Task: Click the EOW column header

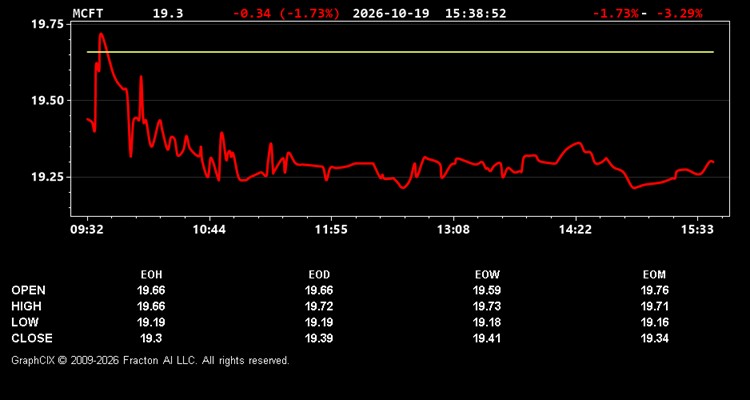Action: point(487,275)
